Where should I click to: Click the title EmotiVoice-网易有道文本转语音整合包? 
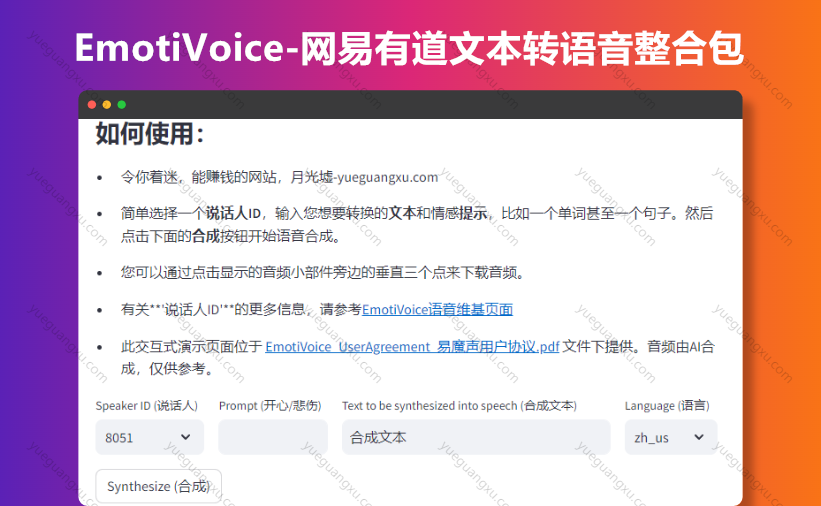tap(409, 48)
